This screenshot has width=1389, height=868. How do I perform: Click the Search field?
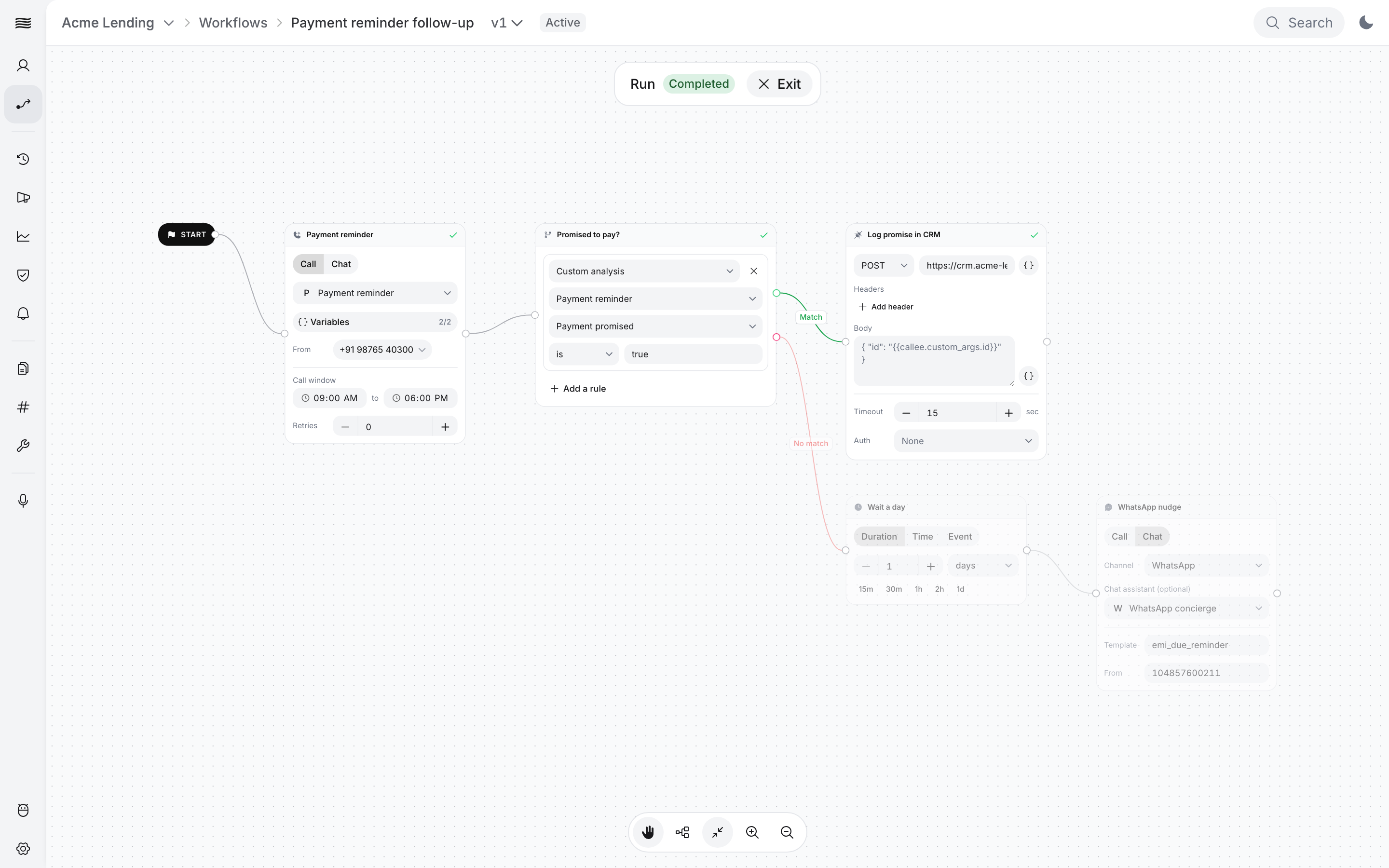pyautogui.click(x=1298, y=23)
